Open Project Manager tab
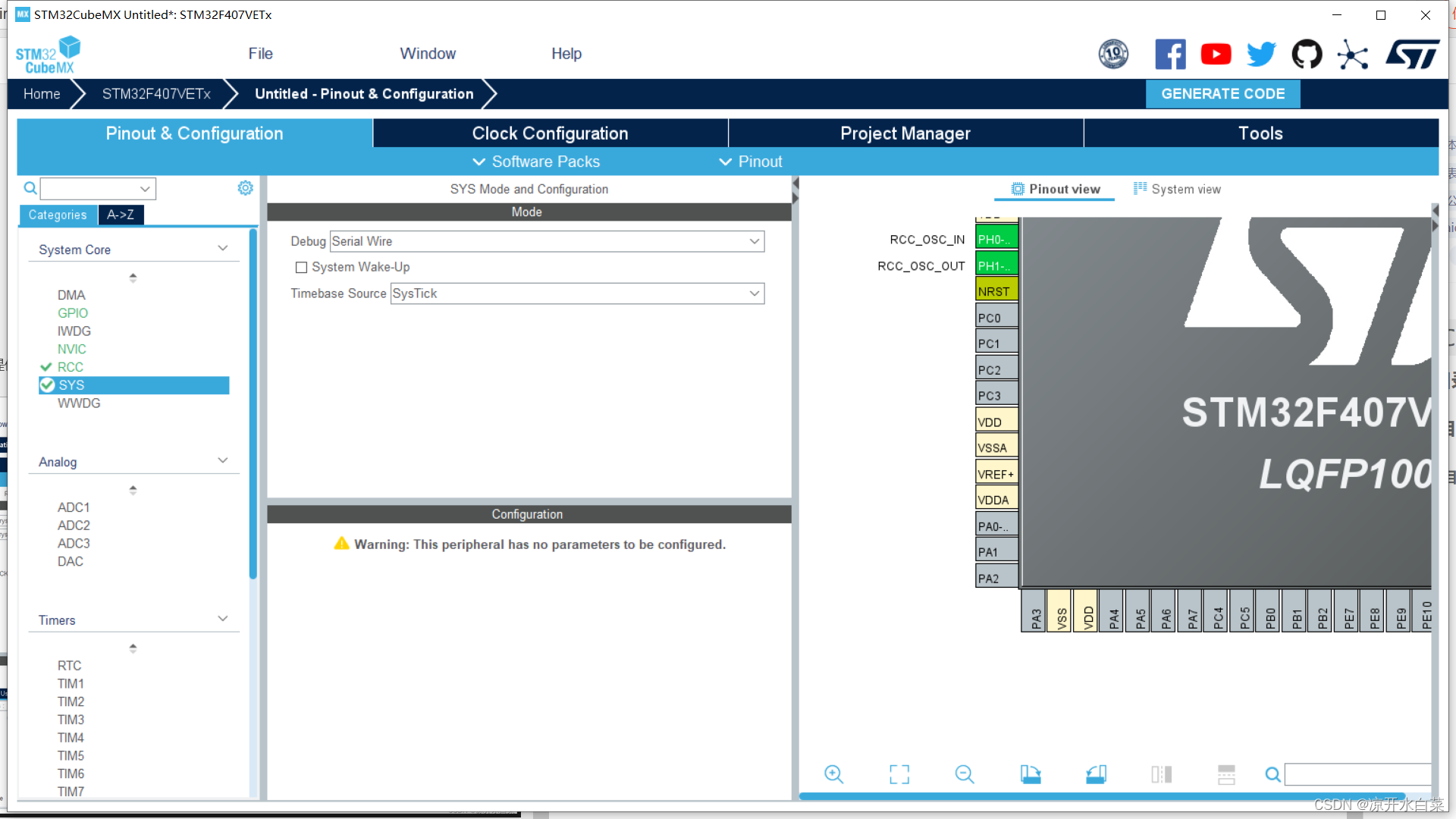This screenshot has width=1456, height=819. (x=905, y=133)
